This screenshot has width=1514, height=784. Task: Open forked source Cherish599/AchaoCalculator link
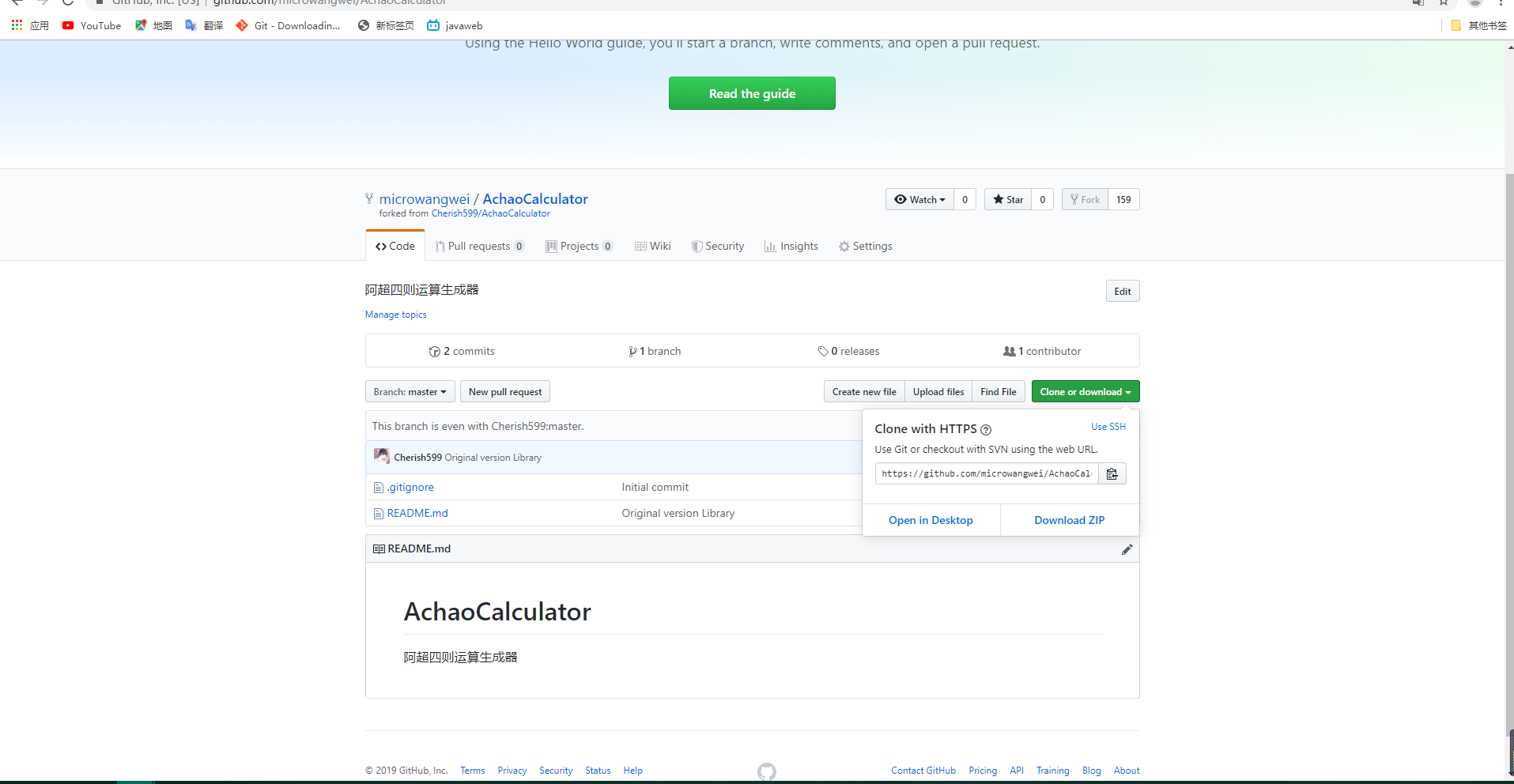pyautogui.click(x=490, y=213)
